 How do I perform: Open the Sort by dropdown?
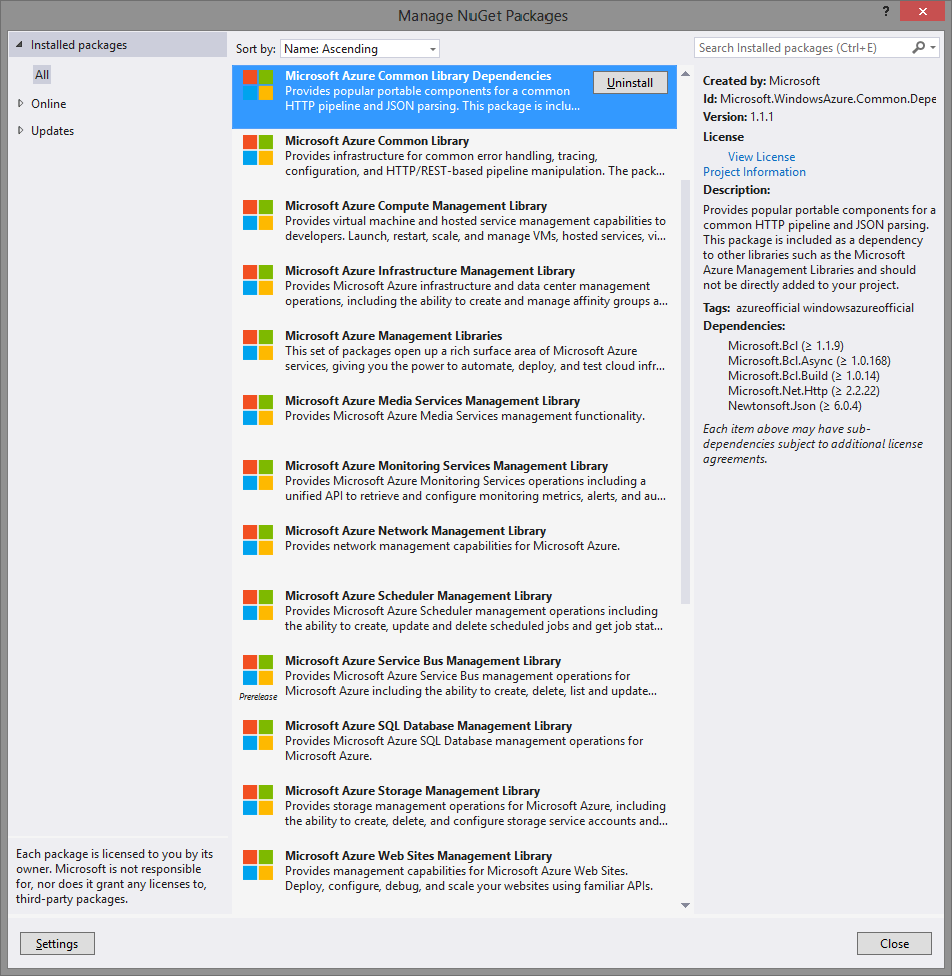(360, 49)
